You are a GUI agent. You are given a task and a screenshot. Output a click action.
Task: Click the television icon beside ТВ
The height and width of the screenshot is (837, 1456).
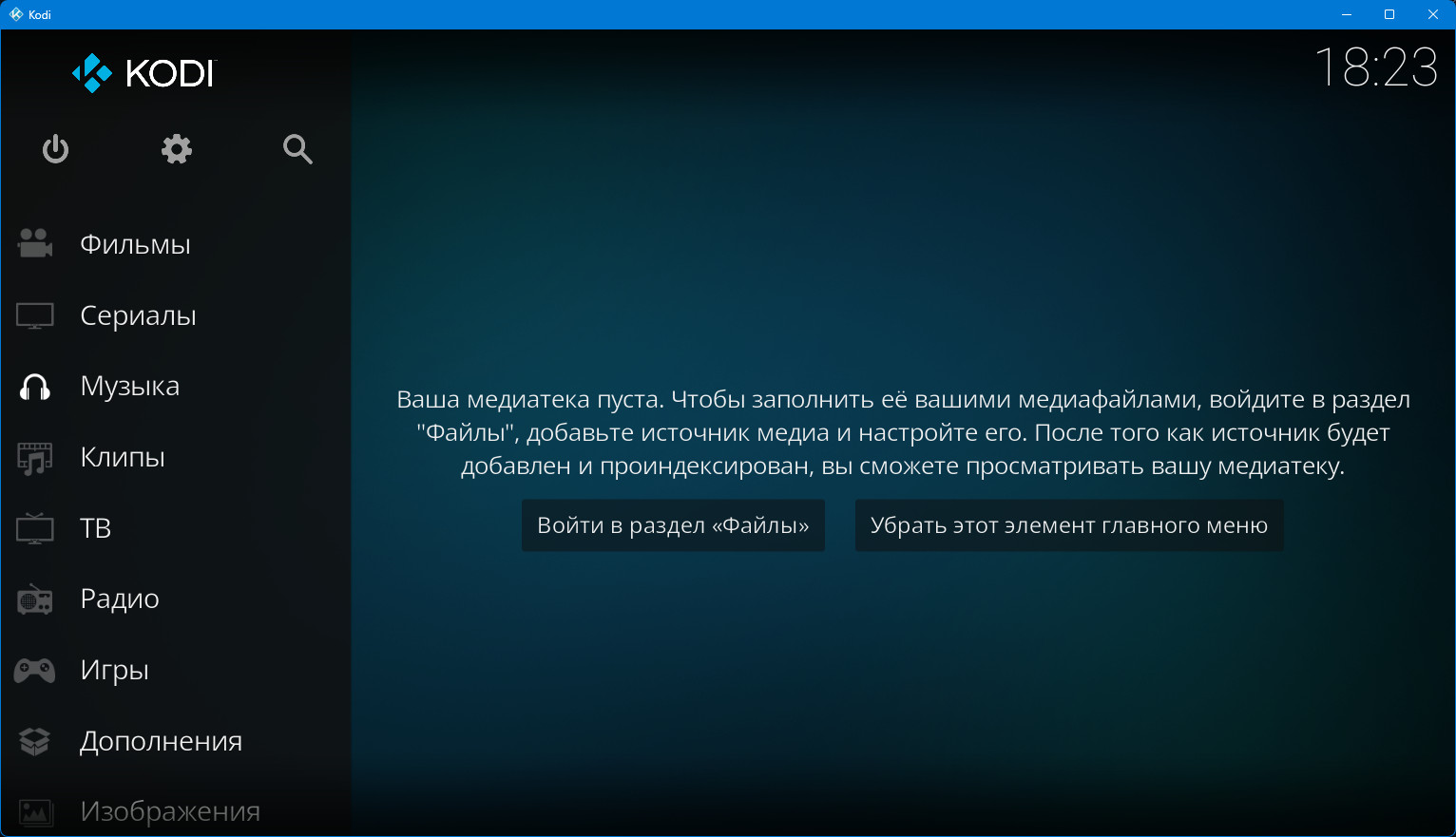point(35,528)
